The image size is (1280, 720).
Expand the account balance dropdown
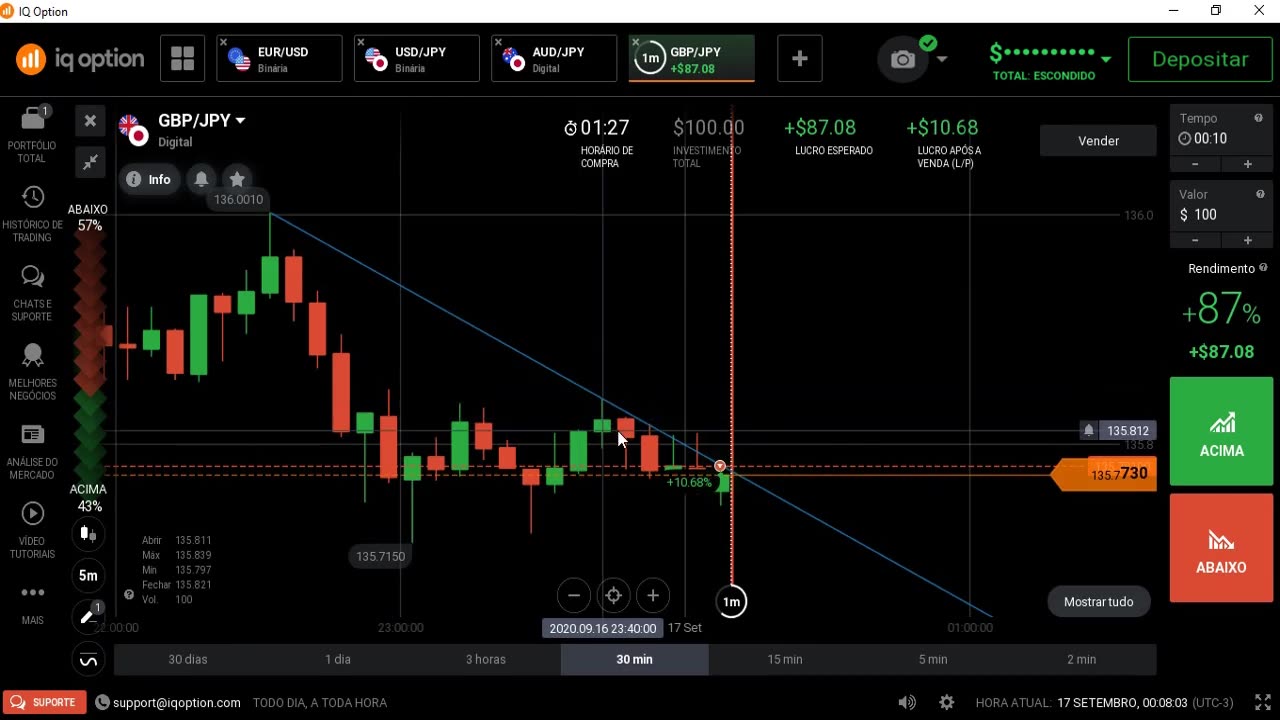click(x=1106, y=60)
